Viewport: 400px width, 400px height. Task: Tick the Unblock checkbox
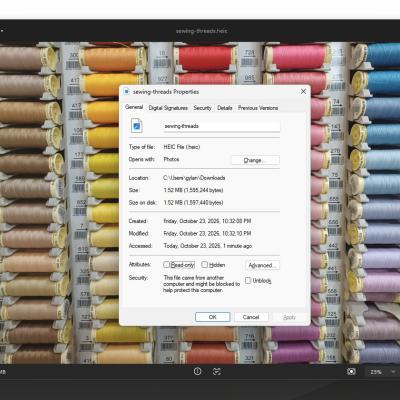click(x=248, y=281)
